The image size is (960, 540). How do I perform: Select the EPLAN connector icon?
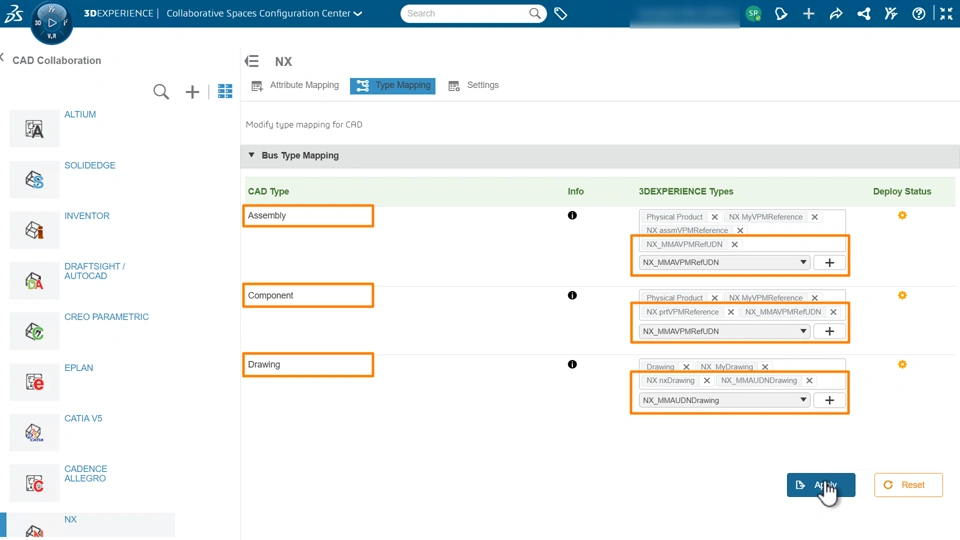pyautogui.click(x=34, y=382)
